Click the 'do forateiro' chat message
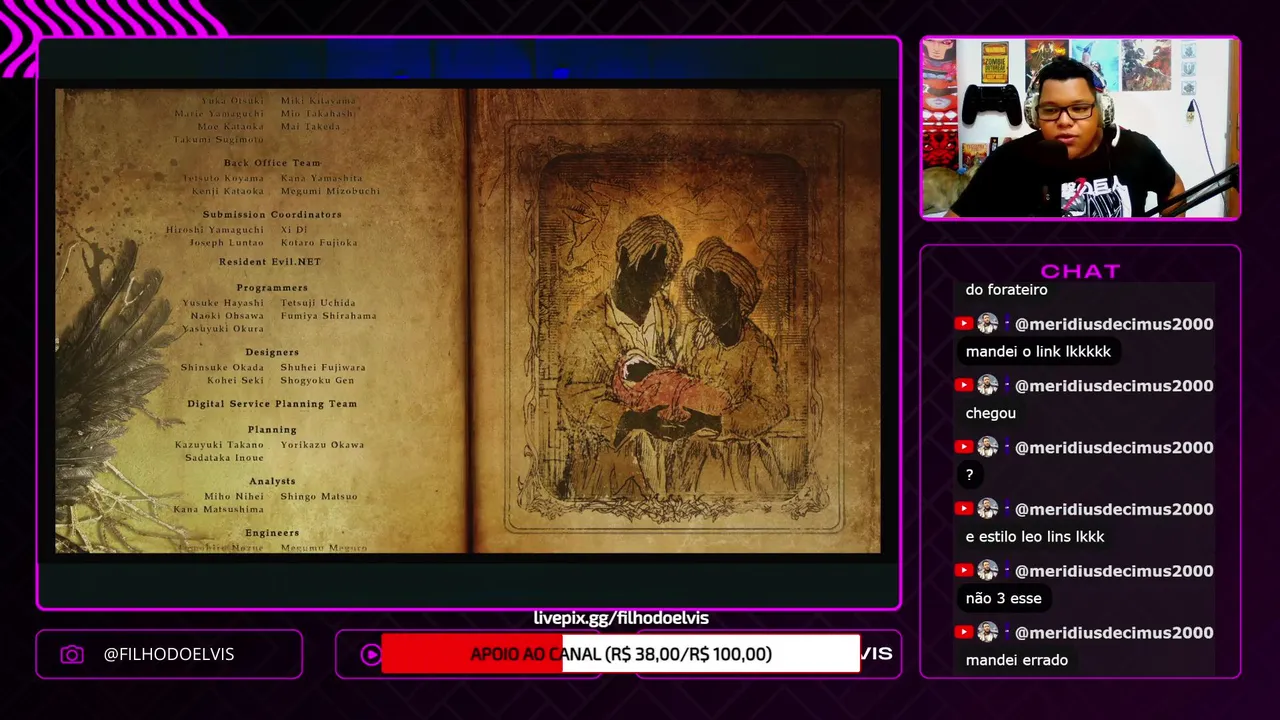The image size is (1280, 720). click(x=1007, y=290)
